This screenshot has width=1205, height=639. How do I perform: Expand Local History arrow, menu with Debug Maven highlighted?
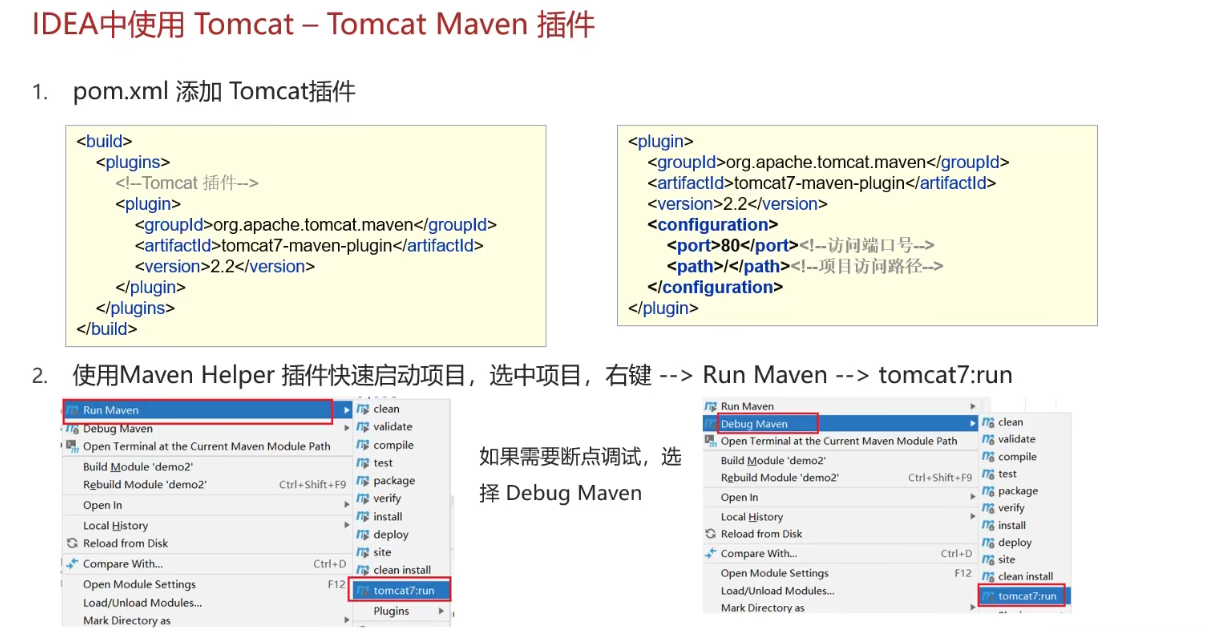[x=973, y=516]
